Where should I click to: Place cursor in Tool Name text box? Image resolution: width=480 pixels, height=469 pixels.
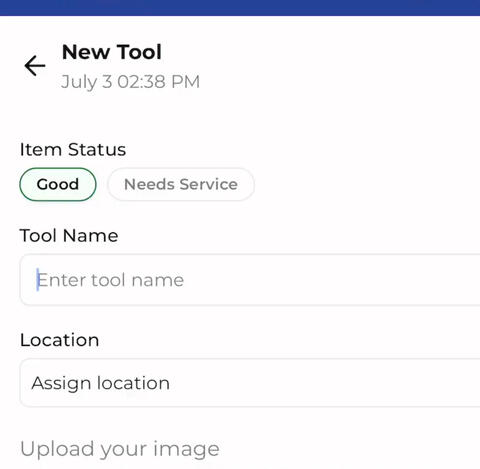pyautogui.click(x=250, y=280)
